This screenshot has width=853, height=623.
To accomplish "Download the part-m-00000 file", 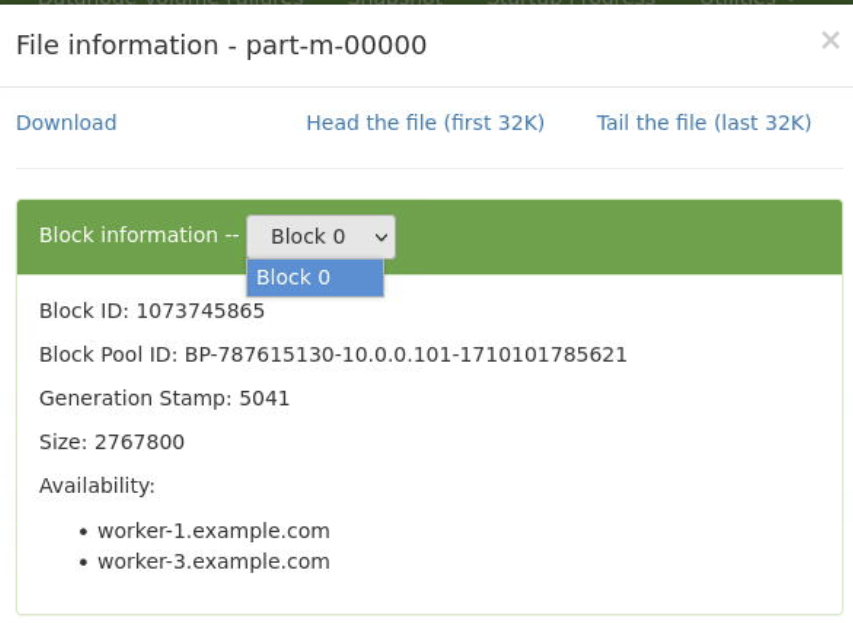I will click(x=66, y=123).
